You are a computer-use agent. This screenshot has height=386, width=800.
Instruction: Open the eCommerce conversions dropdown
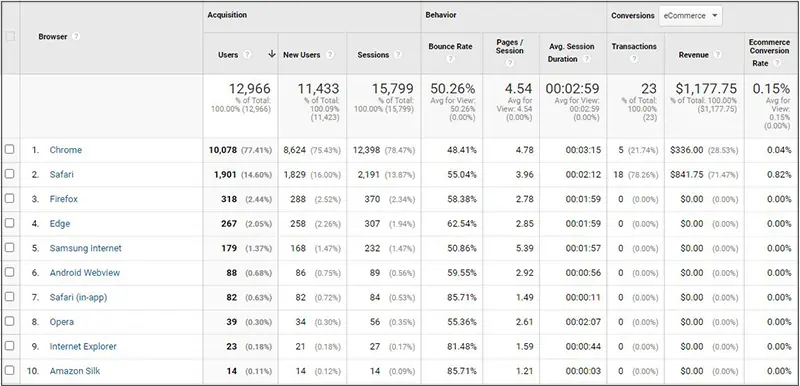point(690,16)
